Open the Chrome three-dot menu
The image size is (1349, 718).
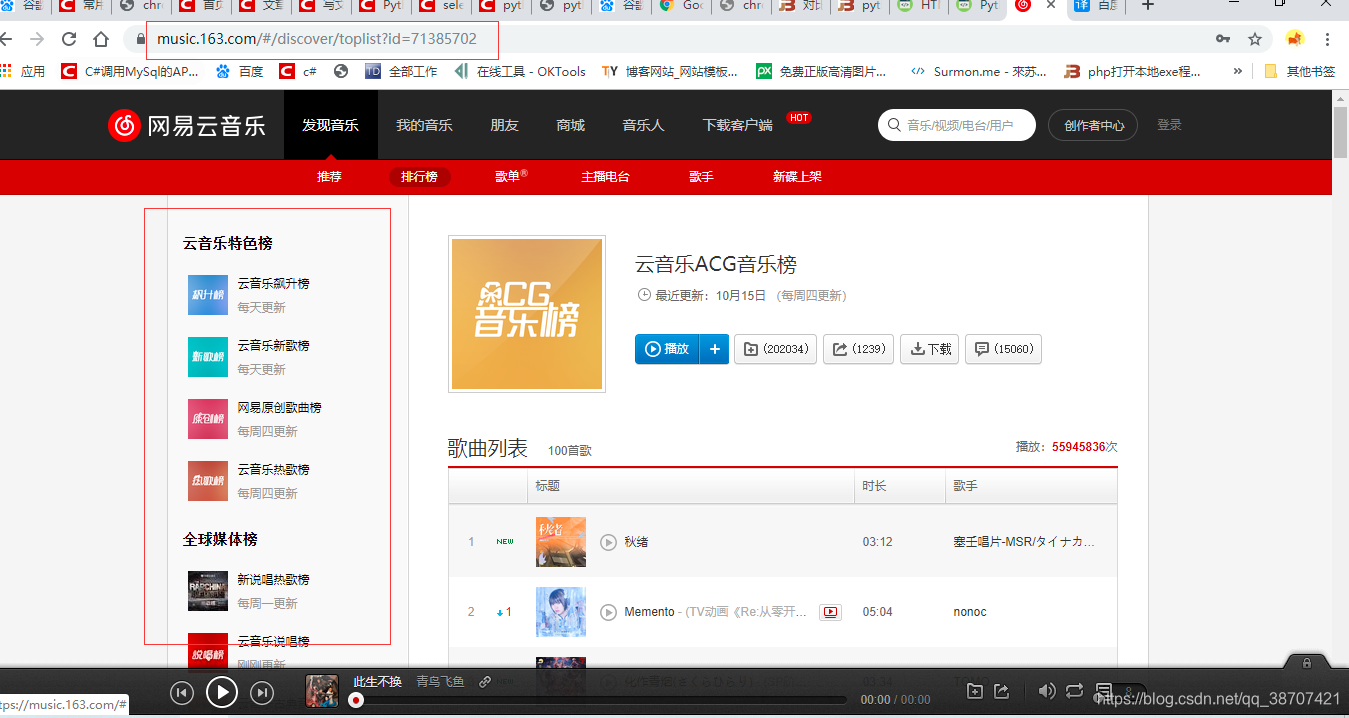pos(1328,39)
